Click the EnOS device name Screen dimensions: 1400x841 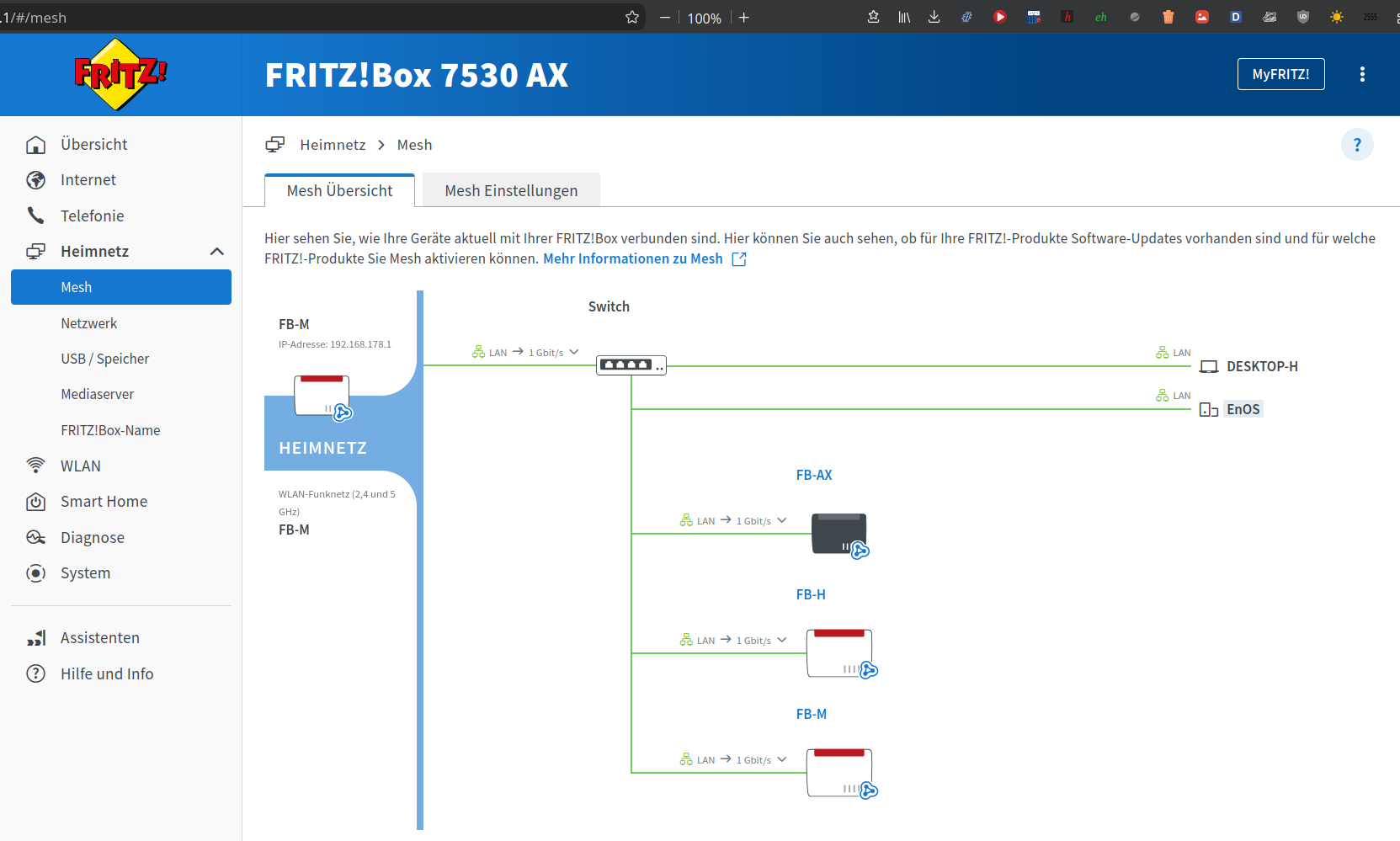coord(1243,409)
